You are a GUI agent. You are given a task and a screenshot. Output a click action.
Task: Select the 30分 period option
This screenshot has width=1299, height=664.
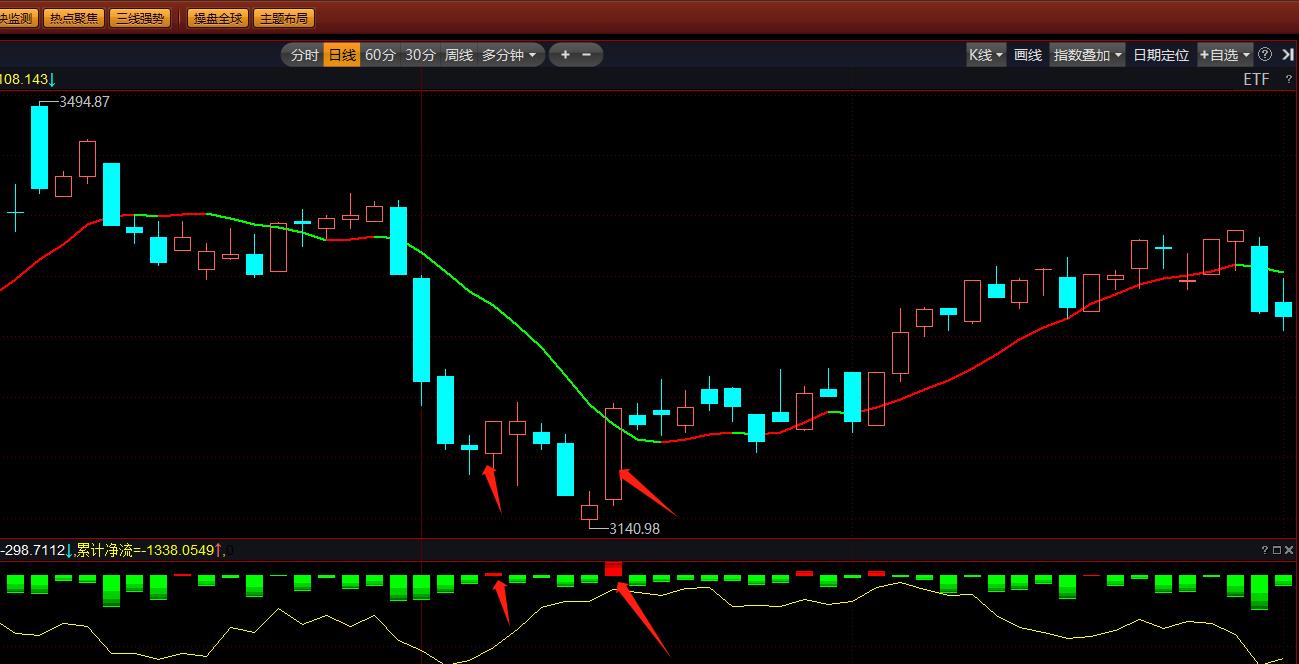click(x=420, y=55)
